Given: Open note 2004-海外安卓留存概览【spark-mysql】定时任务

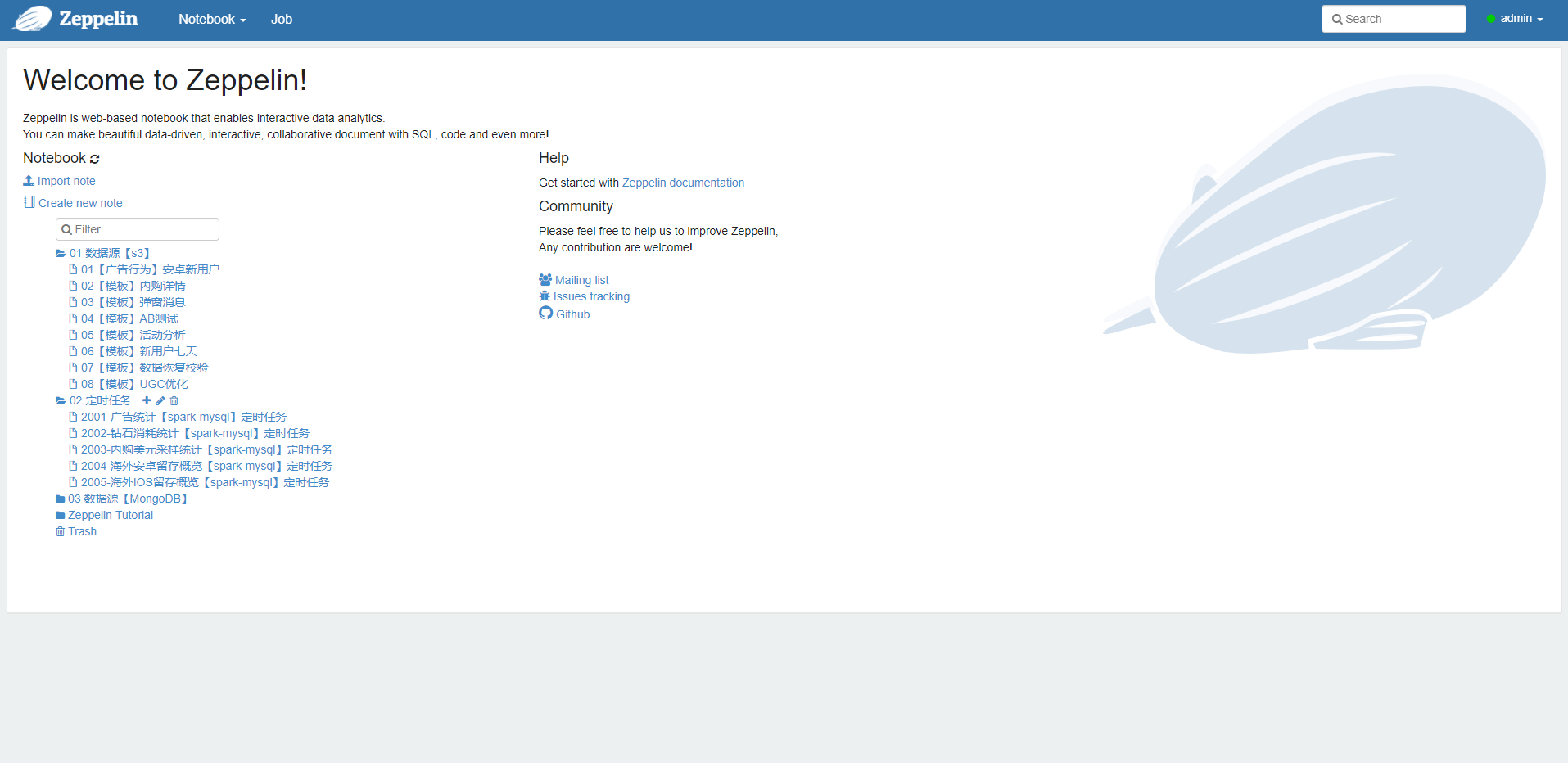Looking at the screenshot, I should (x=201, y=466).
